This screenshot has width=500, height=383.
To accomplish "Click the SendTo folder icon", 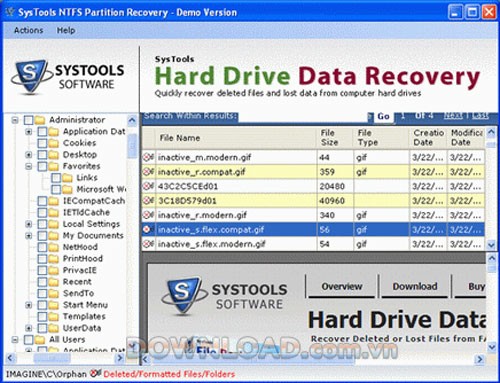I will click(53, 293).
